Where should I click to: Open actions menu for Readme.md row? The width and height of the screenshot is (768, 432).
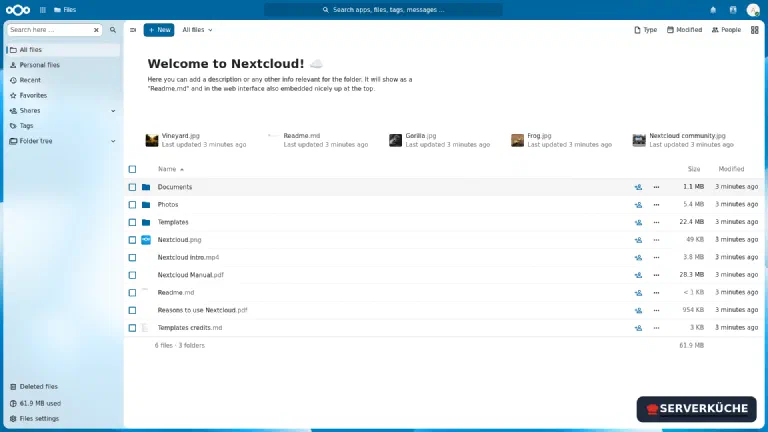pyautogui.click(x=656, y=293)
